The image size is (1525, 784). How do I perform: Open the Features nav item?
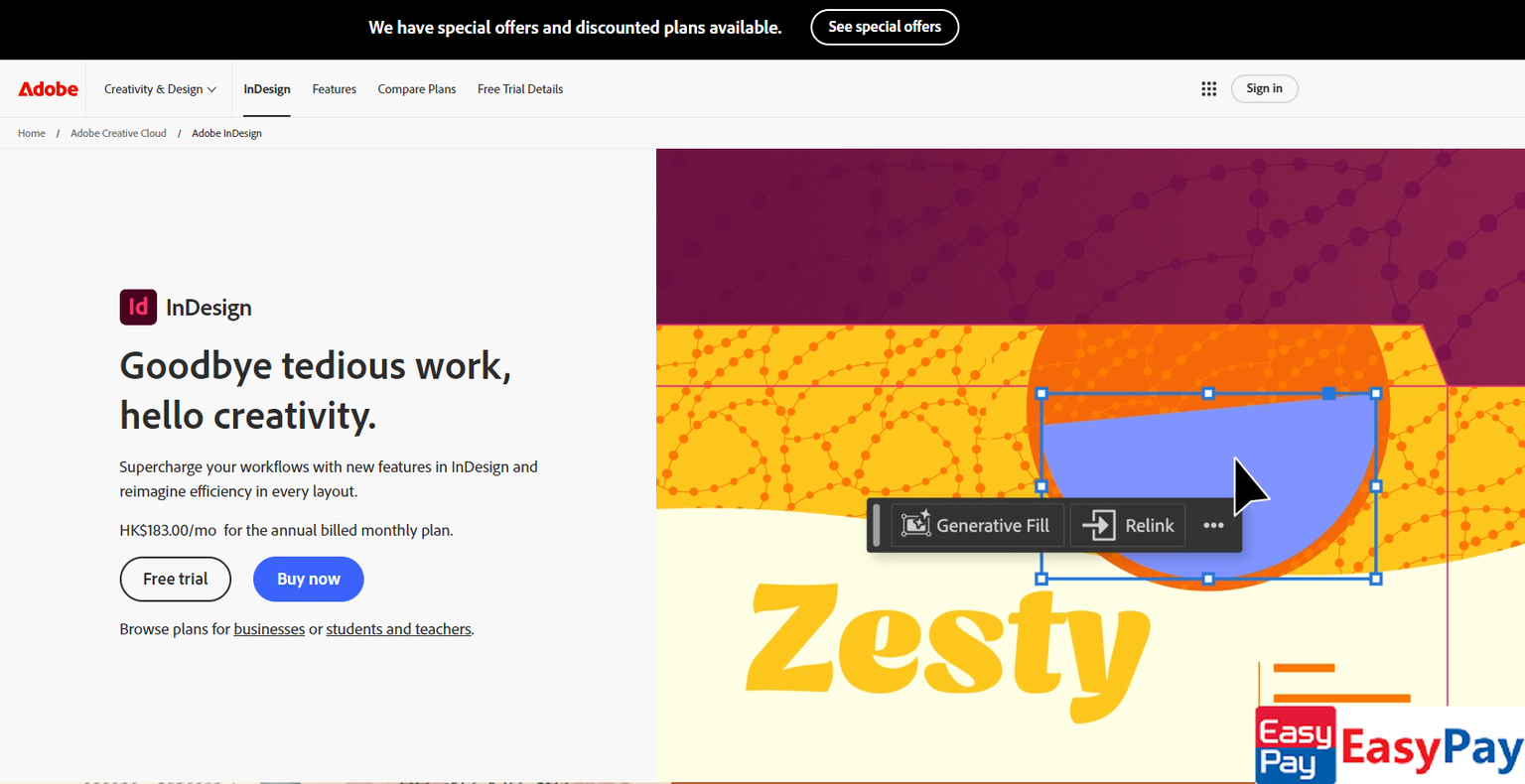pos(334,89)
